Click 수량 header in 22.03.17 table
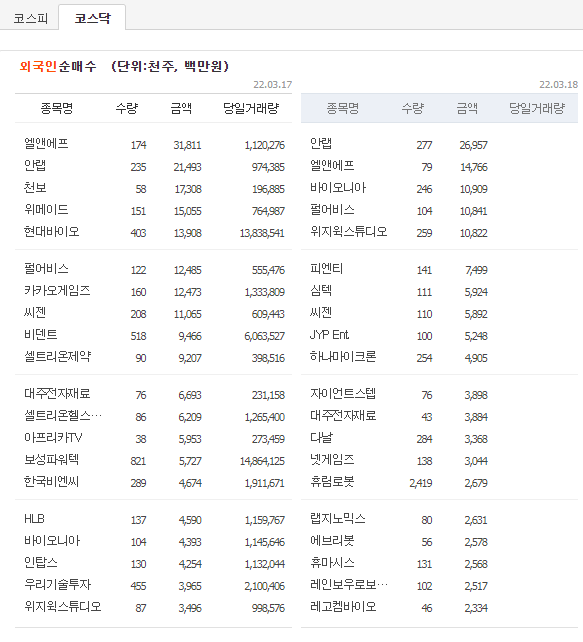 click(127, 109)
